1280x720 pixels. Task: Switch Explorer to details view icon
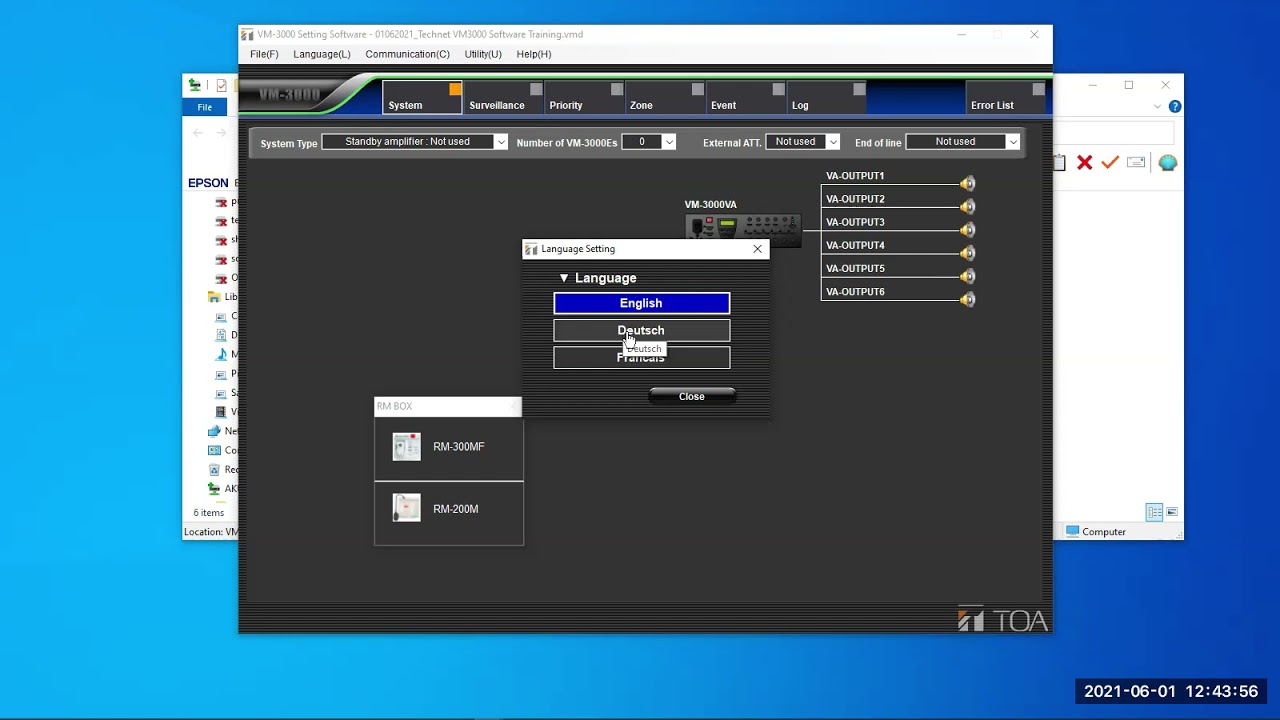(x=1155, y=512)
